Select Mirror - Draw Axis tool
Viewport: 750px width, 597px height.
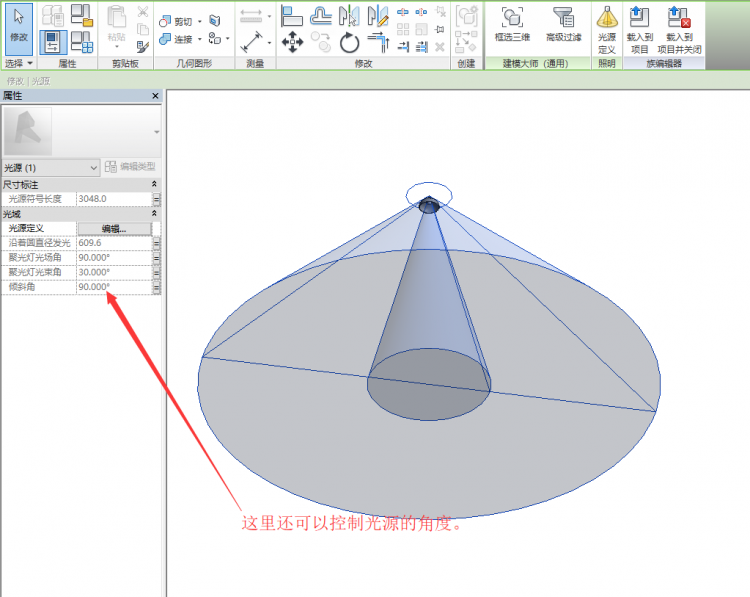click(x=378, y=16)
